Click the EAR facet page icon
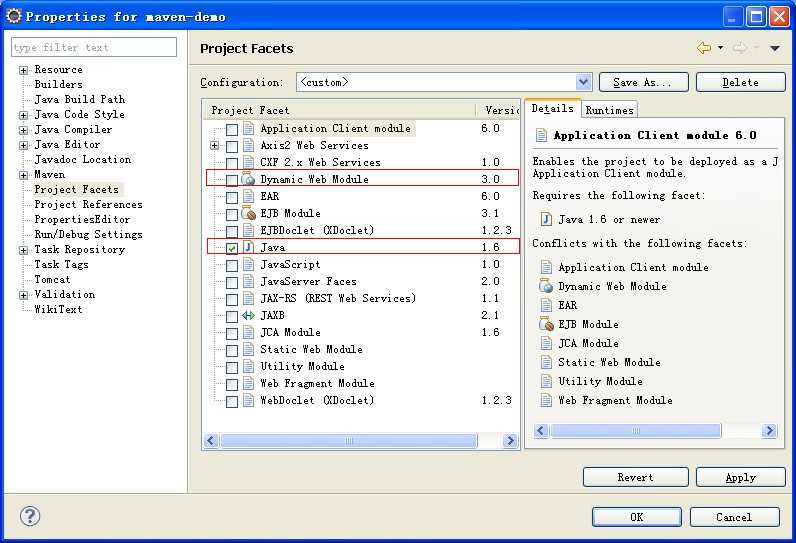796x543 pixels. pos(248,196)
